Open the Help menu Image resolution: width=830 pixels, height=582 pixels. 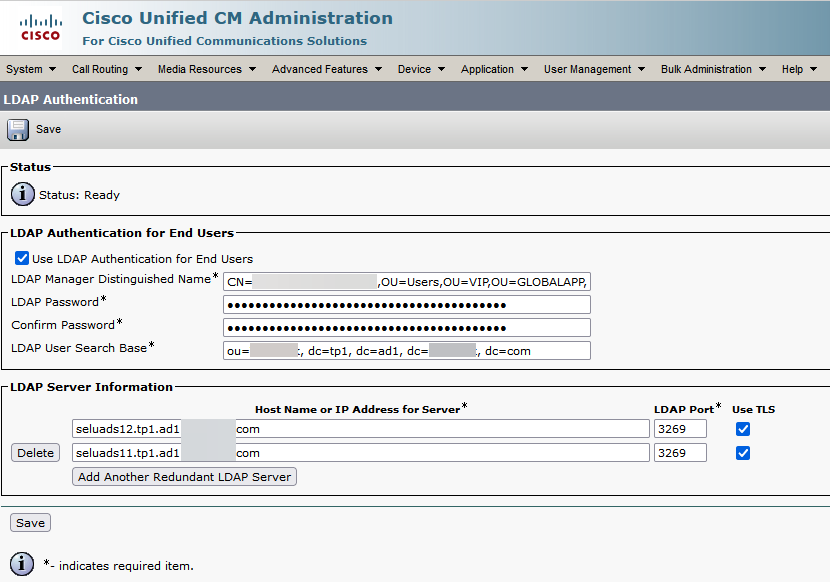[x=799, y=69]
